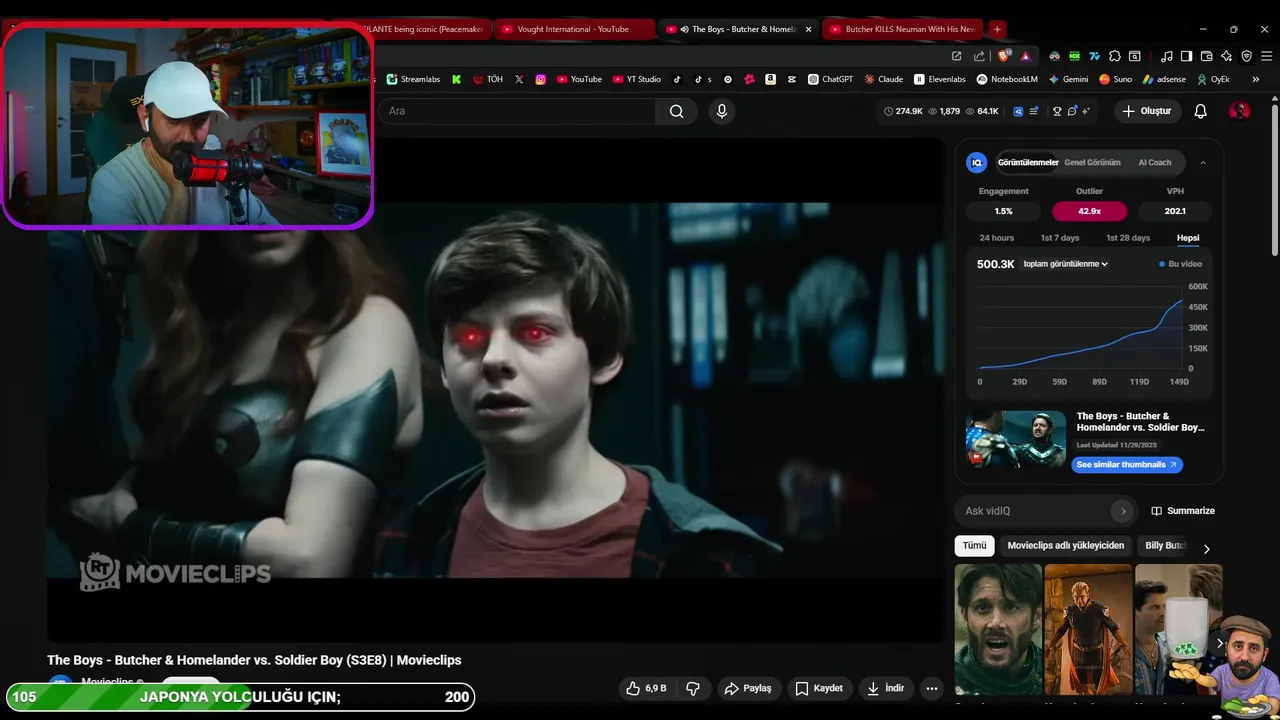This screenshot has width=1280, height=720.
Task: Open the vidIQ panel video thumbnail
Action: coord(1016,439)
